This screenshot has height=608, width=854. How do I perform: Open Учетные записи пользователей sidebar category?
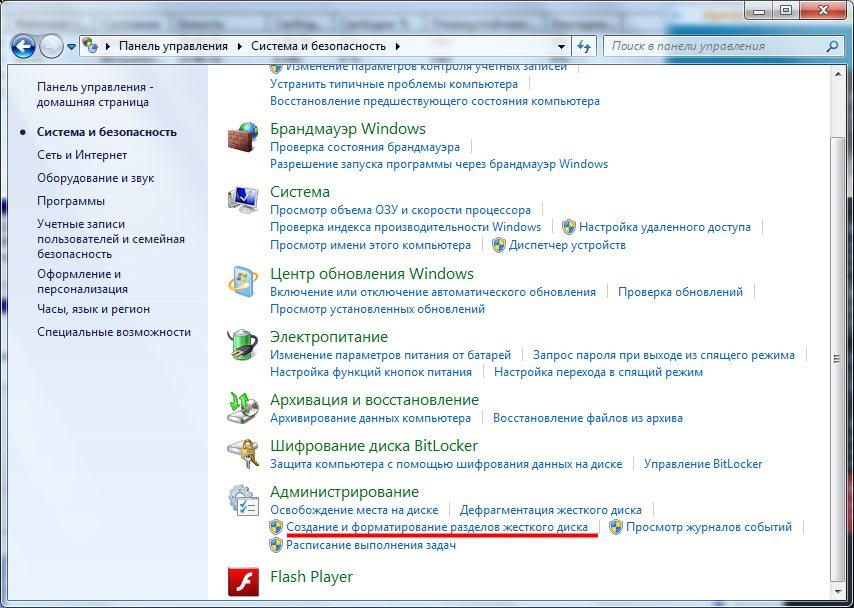(111, 239)
